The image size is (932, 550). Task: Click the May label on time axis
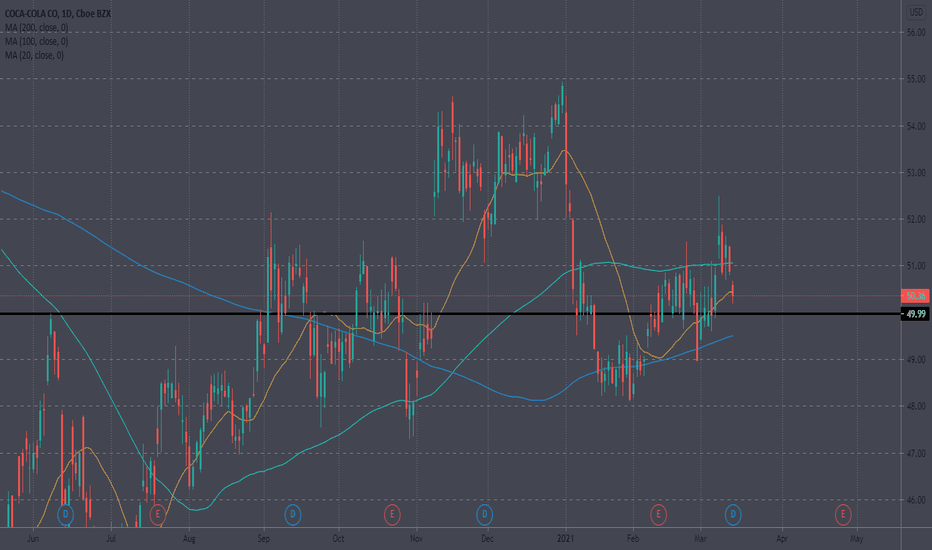point(857,539)
